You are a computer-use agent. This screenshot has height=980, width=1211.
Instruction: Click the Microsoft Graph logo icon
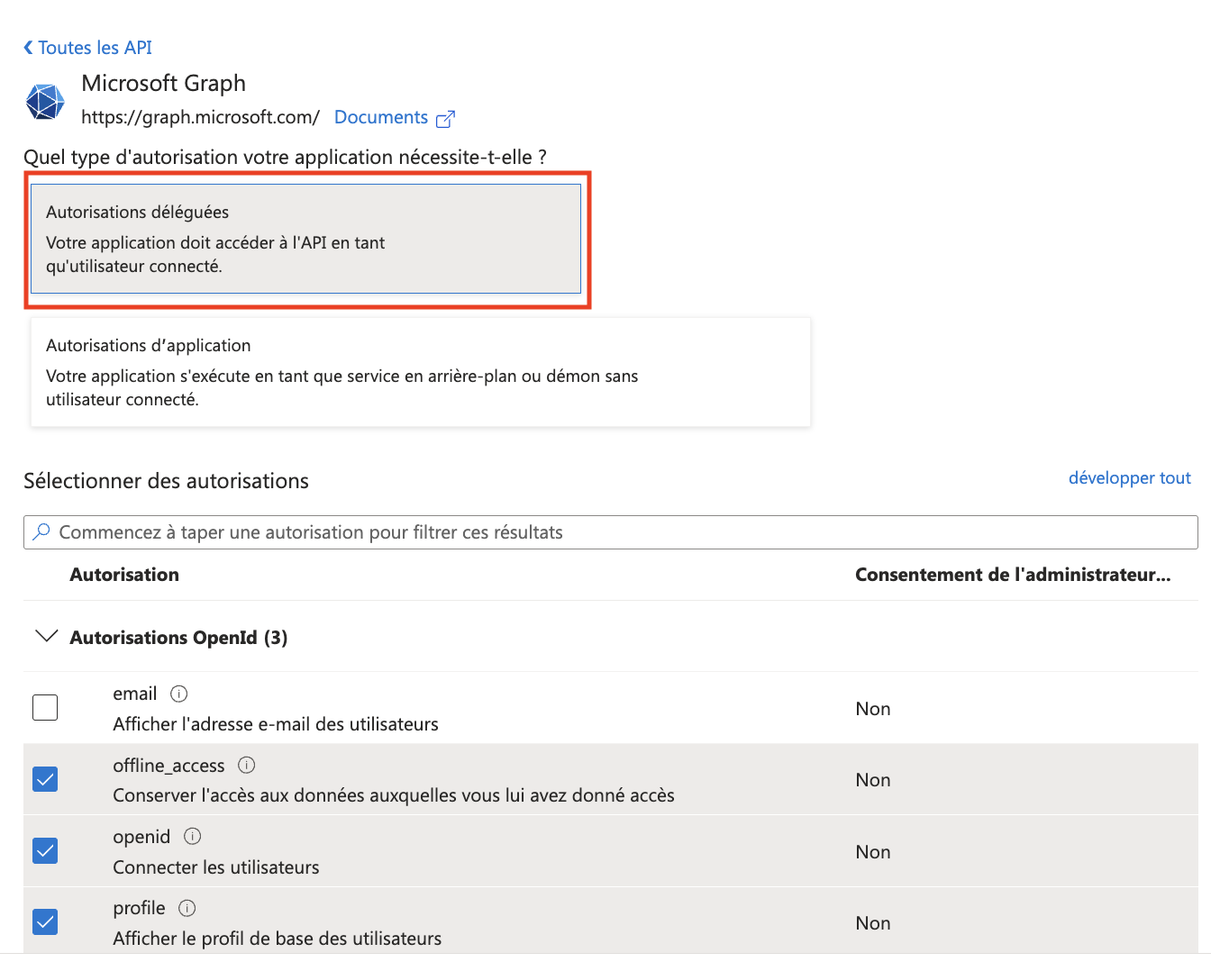click(45, 102)
